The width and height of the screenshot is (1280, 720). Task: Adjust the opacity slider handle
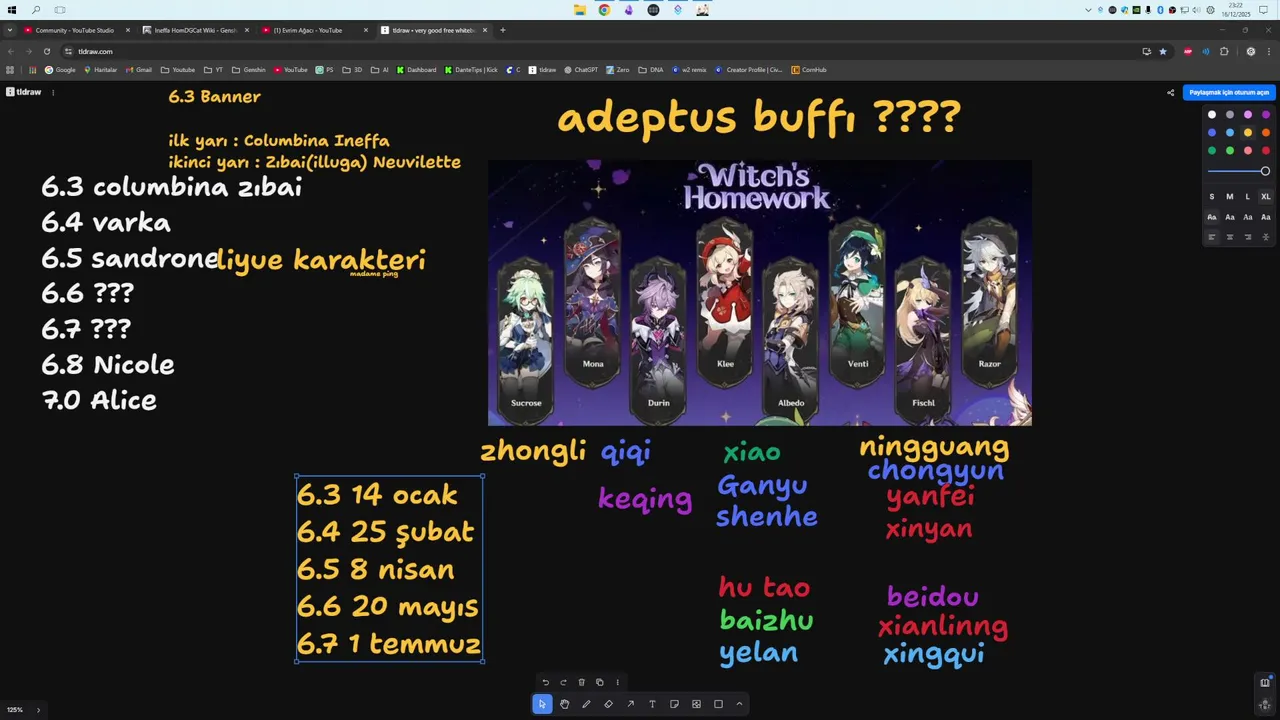pos(1265,171)
